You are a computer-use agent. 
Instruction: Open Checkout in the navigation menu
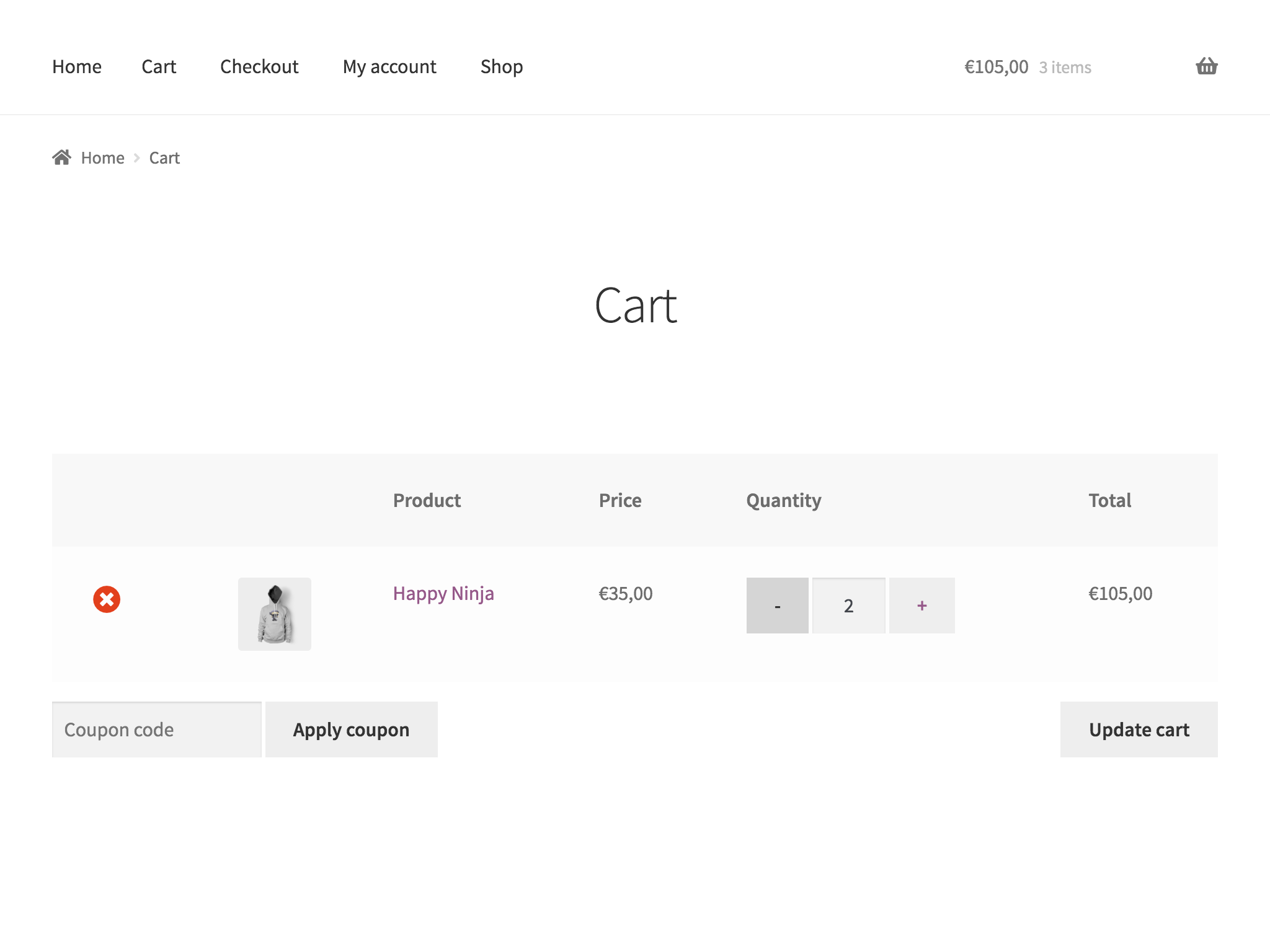pos(259,66)
